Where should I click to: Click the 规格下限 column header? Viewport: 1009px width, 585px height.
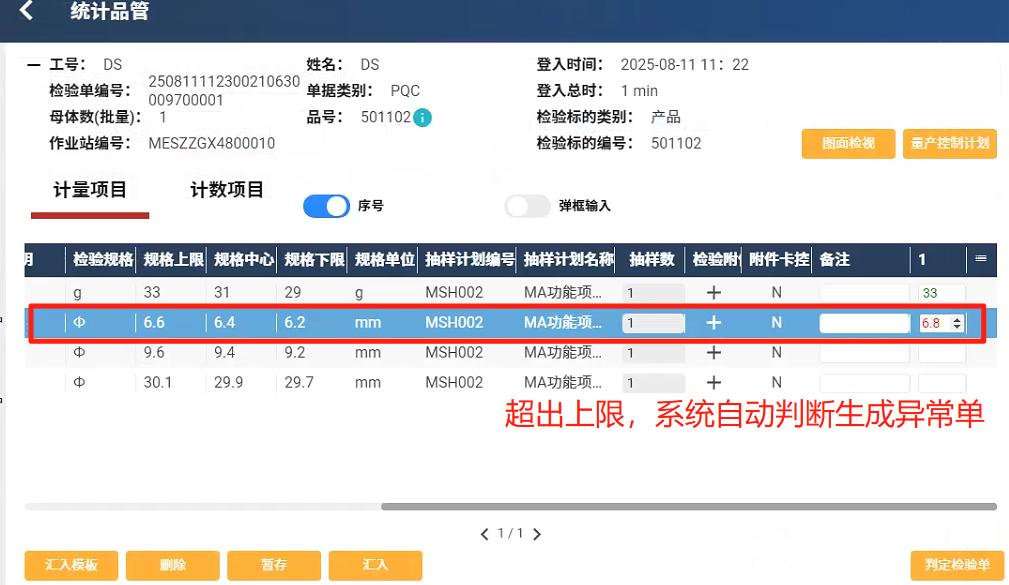[x=315, y=259]
